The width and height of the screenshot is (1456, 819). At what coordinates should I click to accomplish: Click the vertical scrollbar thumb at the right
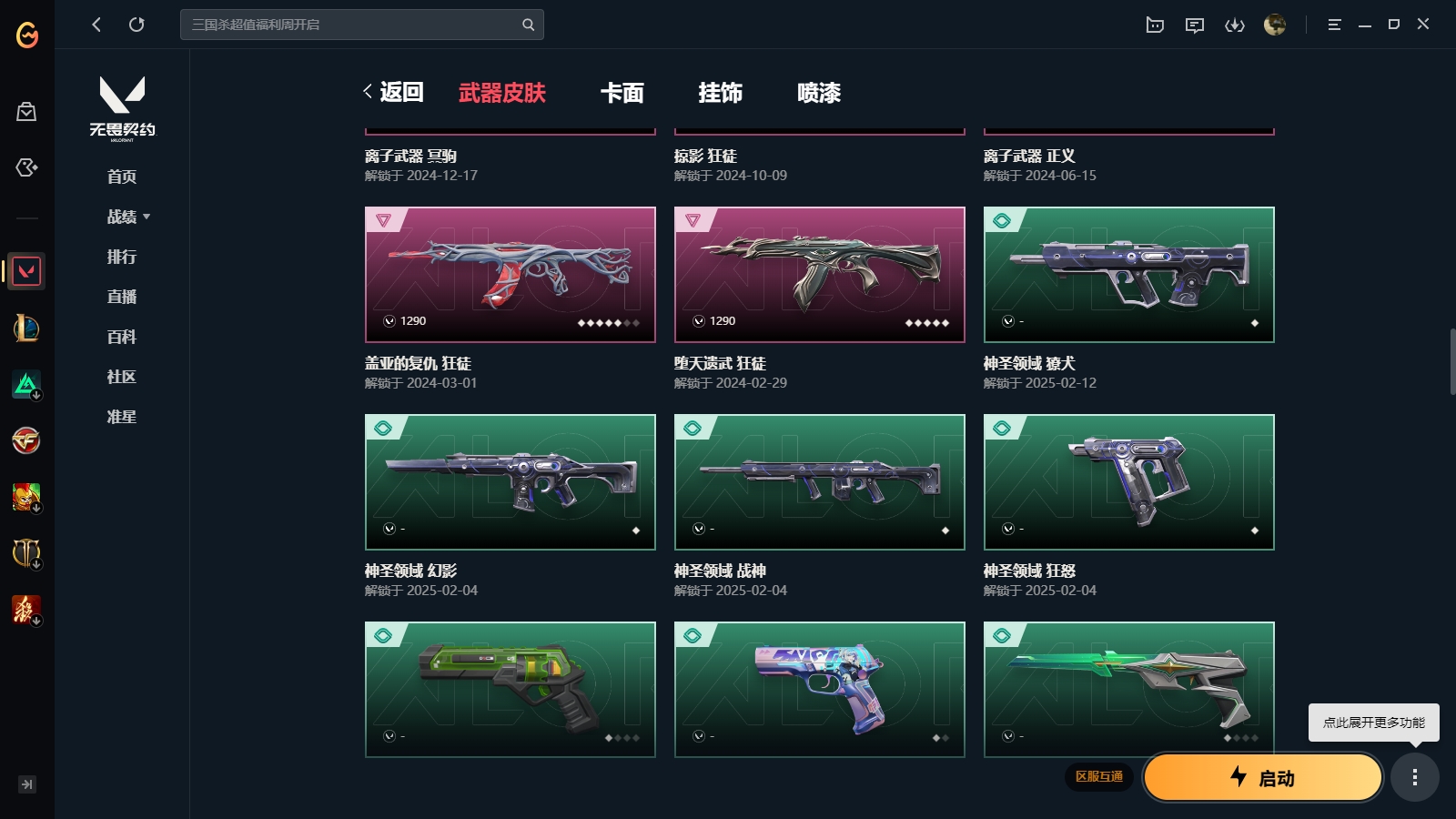point(1452,361)
